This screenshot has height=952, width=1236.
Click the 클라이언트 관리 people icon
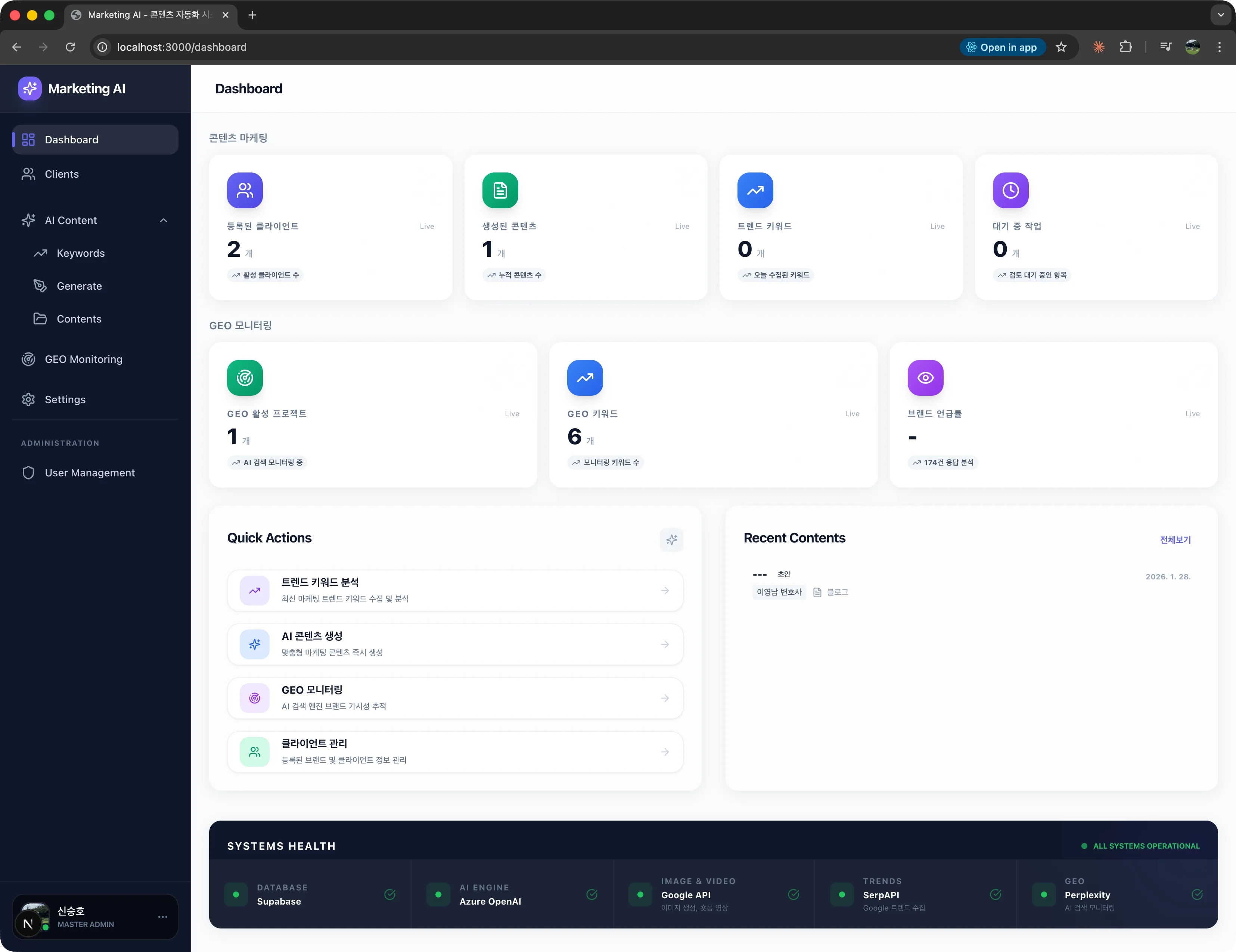point(254,752)
